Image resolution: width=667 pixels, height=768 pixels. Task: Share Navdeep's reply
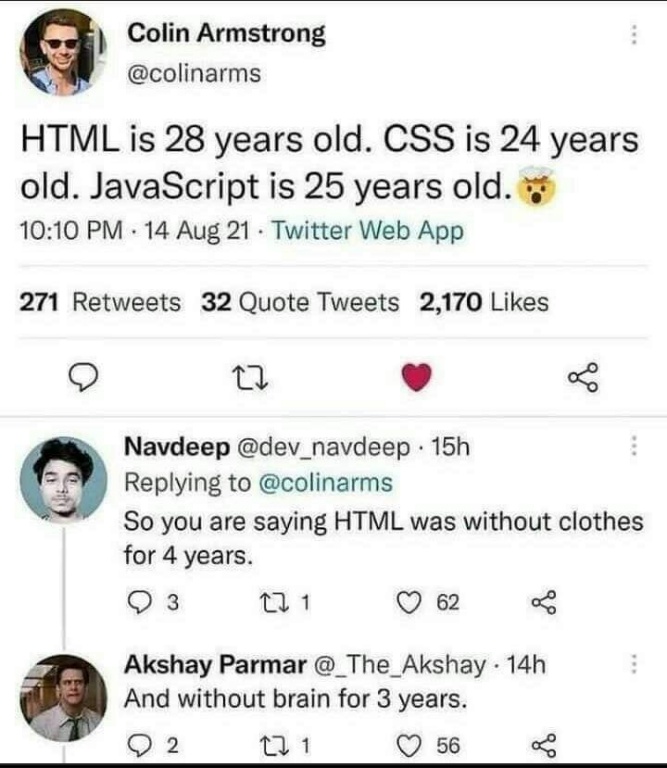coord(544,602)
